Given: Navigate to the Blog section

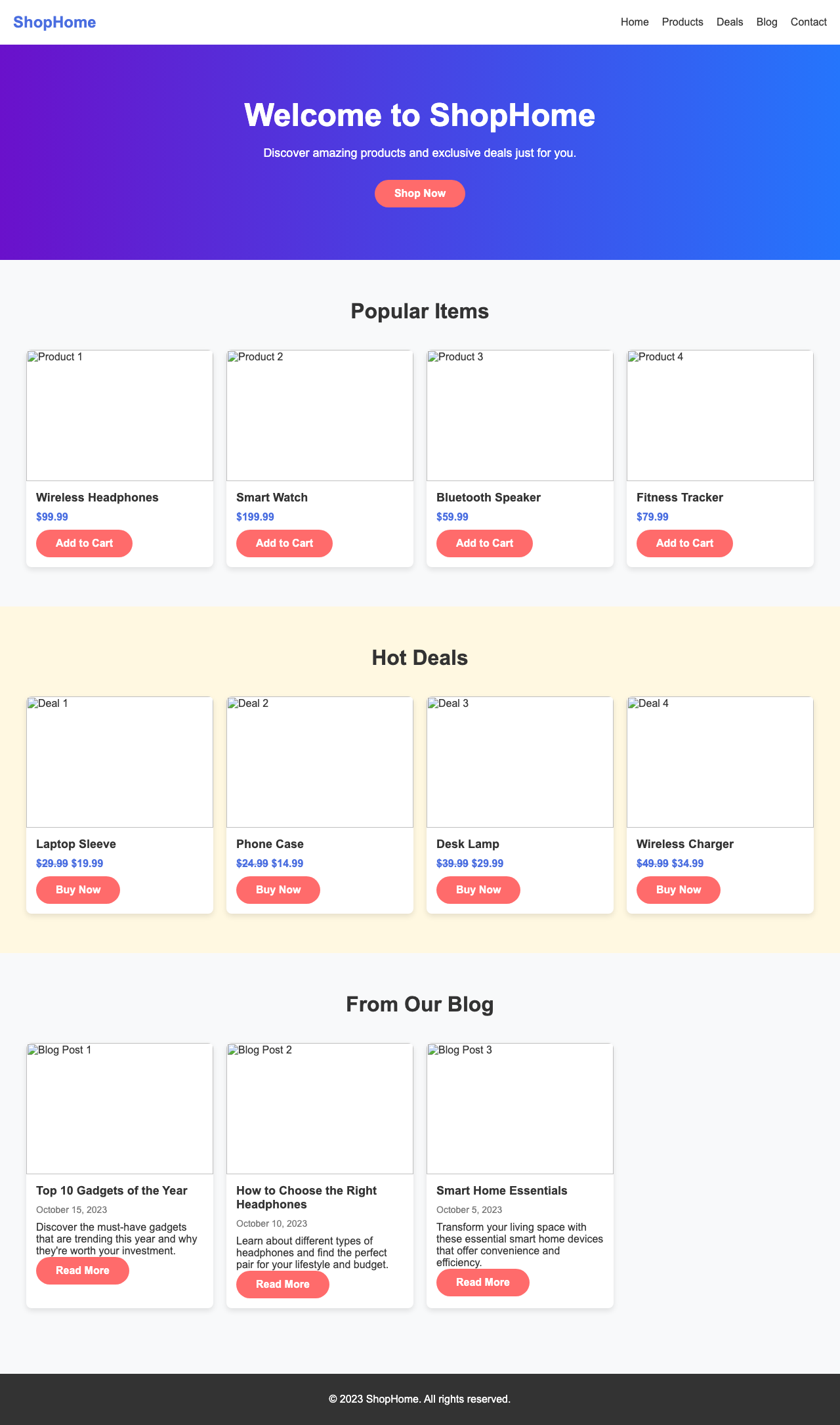Looking at the screenshot, I should coord(766,22).
